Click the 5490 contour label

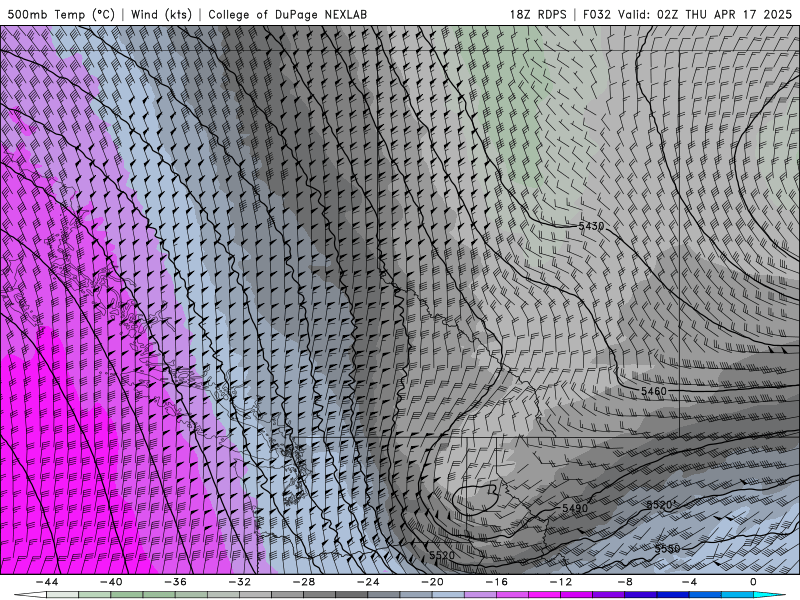click(575, 508)
